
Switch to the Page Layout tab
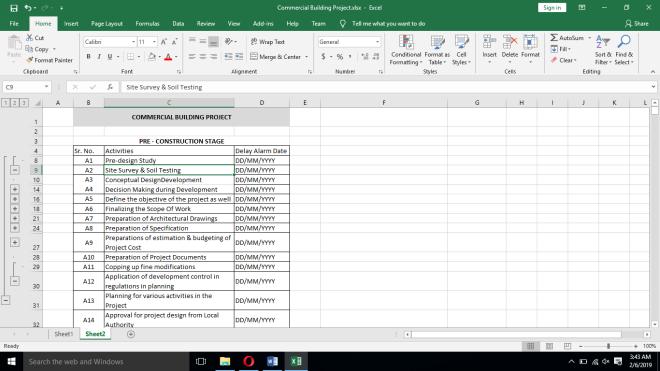pos(107,24)
